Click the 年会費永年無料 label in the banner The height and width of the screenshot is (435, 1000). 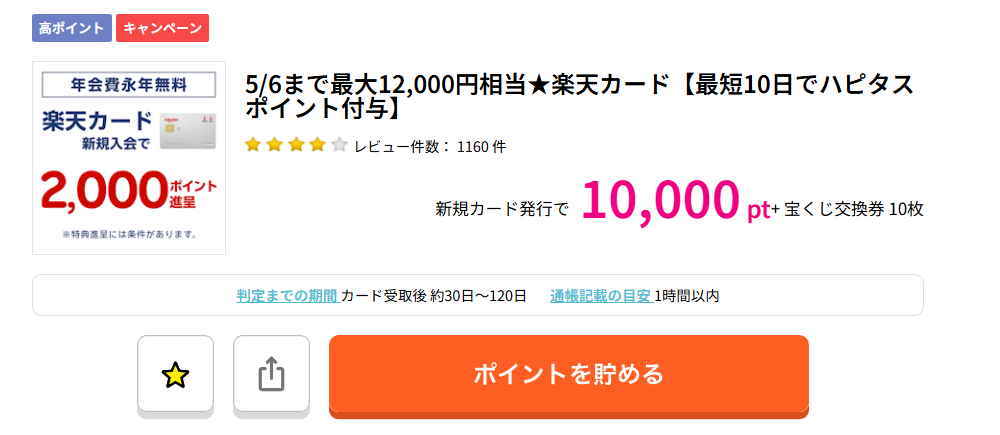tap(129, 85)
